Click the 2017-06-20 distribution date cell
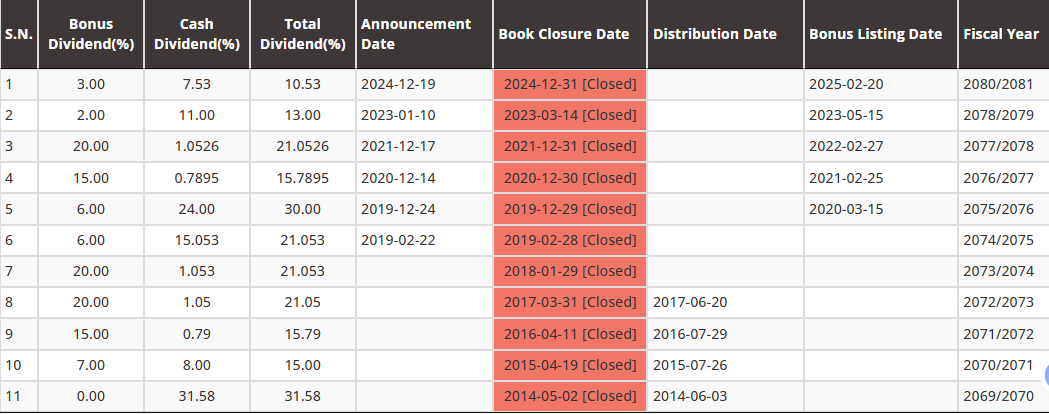 coord(691,302)
